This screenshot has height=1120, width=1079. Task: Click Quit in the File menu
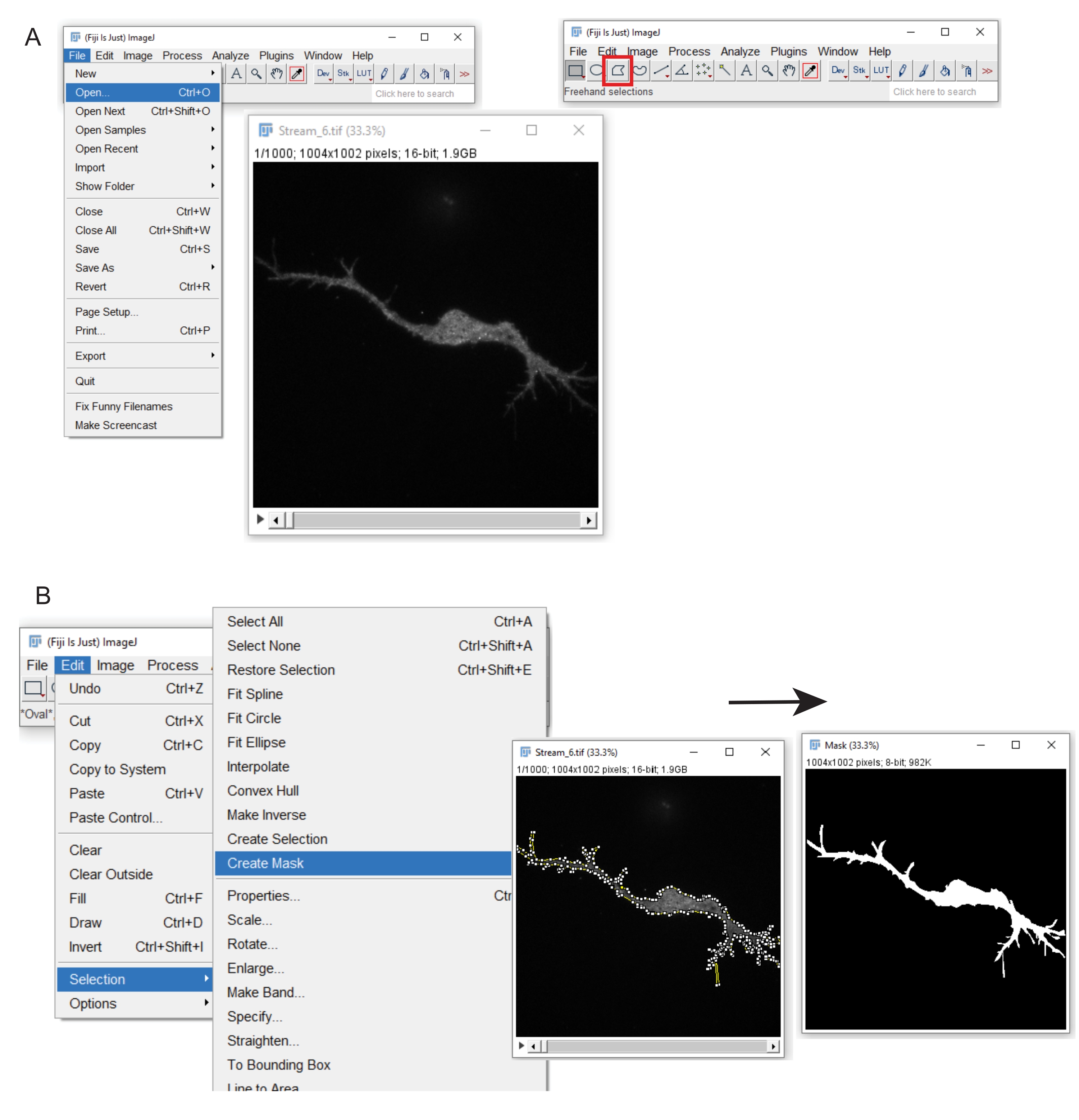[85, 381]
